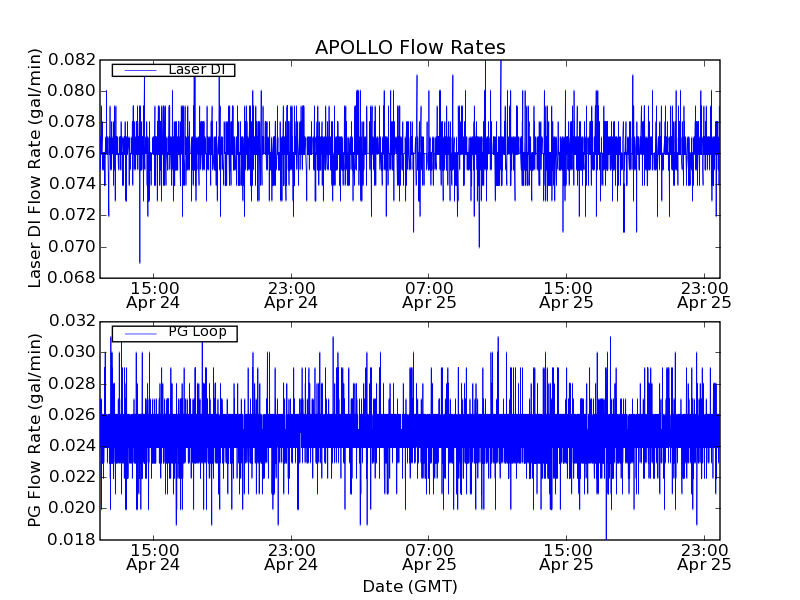Select the 0.072 tick on Laser DI axis
The image size is (800, 600).
[72, 215]
